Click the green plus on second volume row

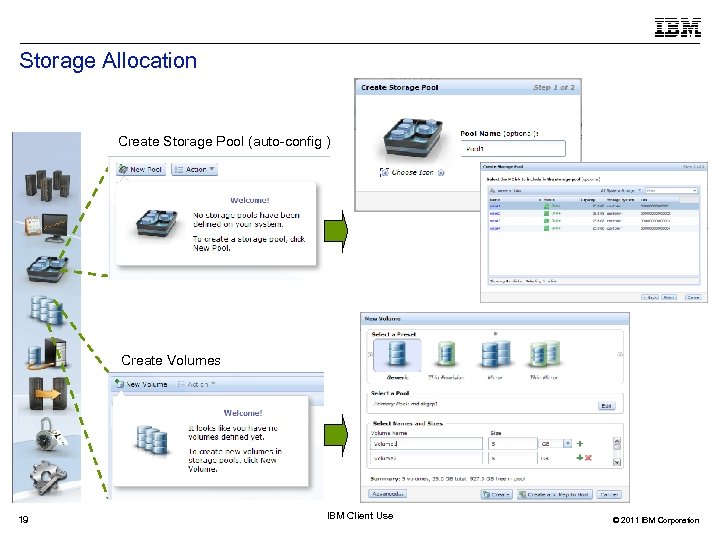coord(579,458)
